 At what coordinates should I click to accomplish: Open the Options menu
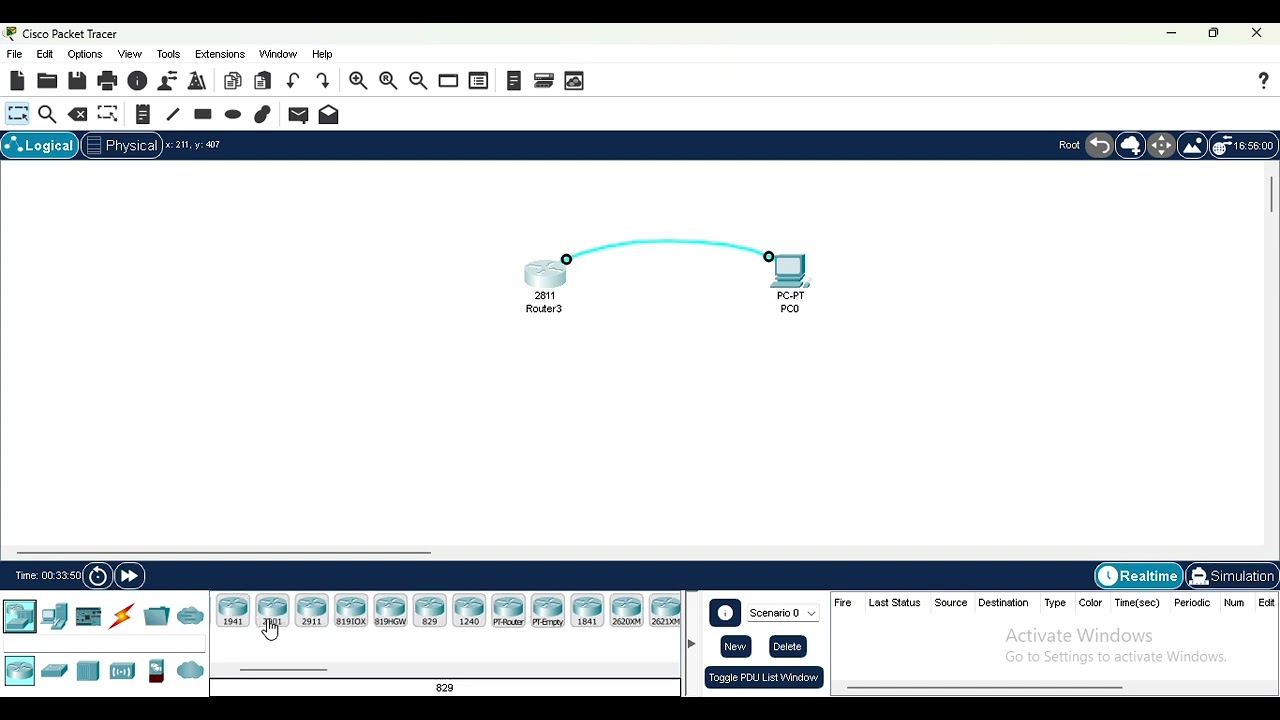[x=85, y=54]
